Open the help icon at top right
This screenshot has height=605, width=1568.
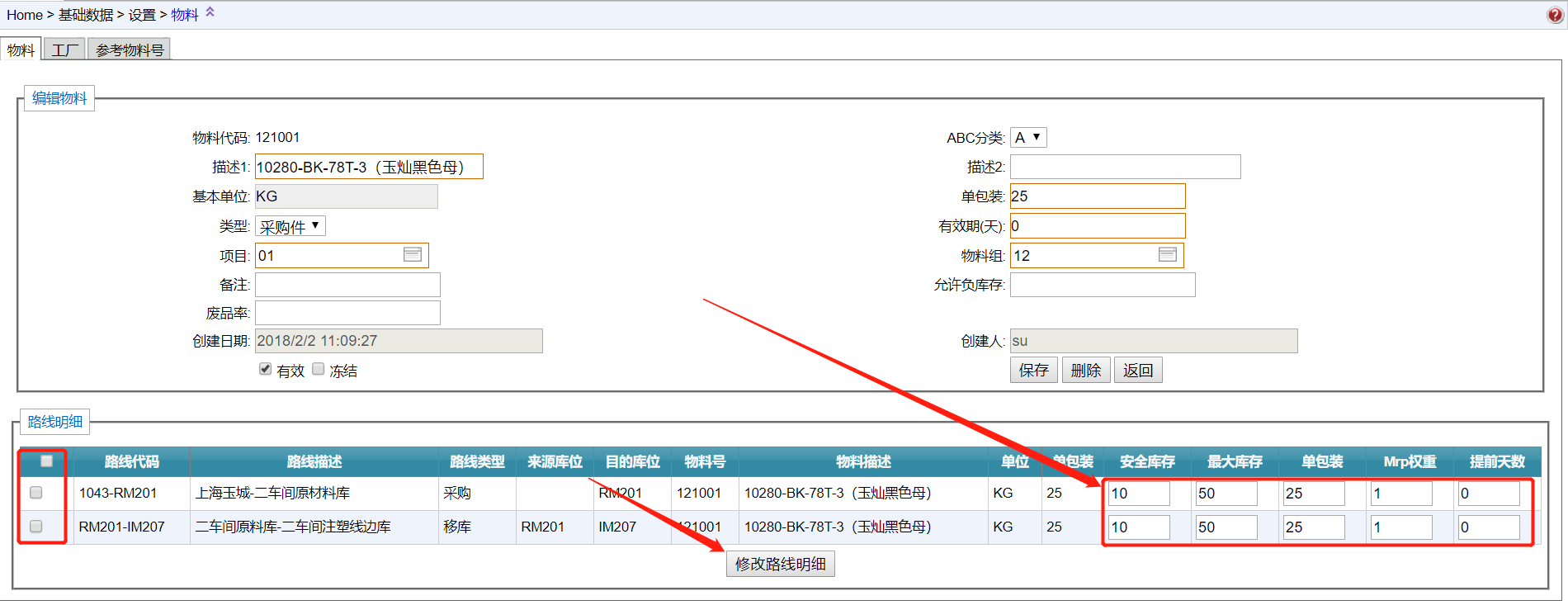point(1555,15)
